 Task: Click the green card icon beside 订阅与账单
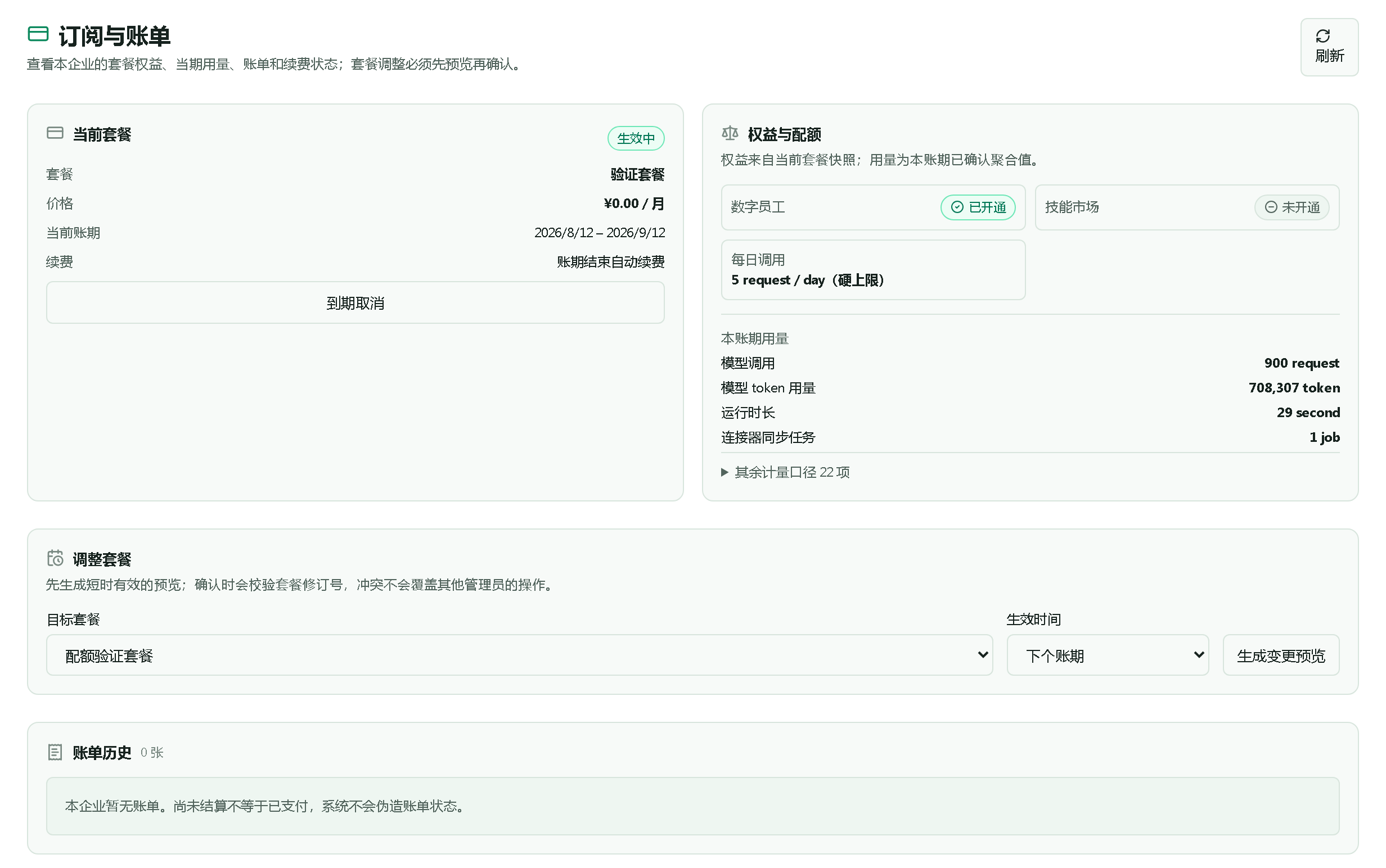pyautogui.click(x=38, y=34)
